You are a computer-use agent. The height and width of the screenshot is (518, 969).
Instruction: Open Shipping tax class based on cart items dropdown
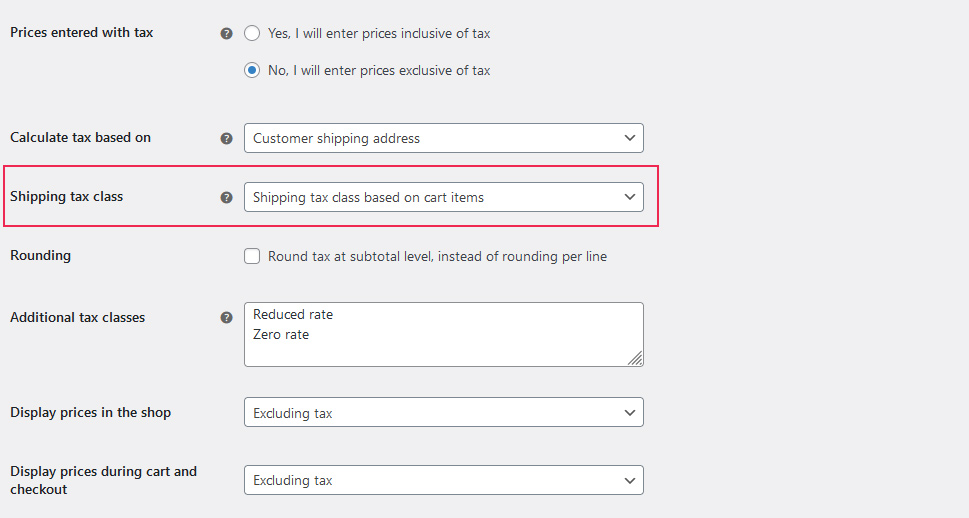[444, 197]
